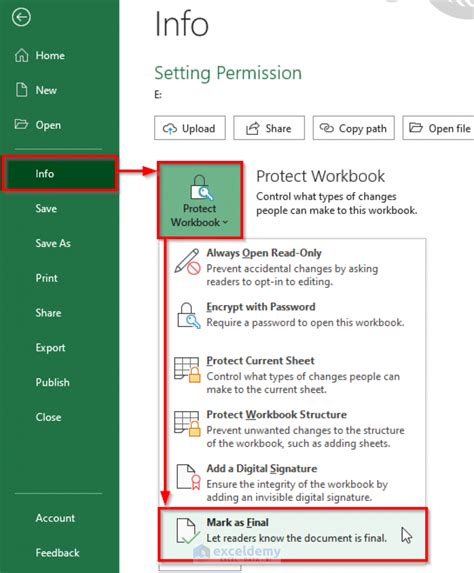474x573 pixels.
Task: Select Mark as Final option
Action: pos(293,534)
